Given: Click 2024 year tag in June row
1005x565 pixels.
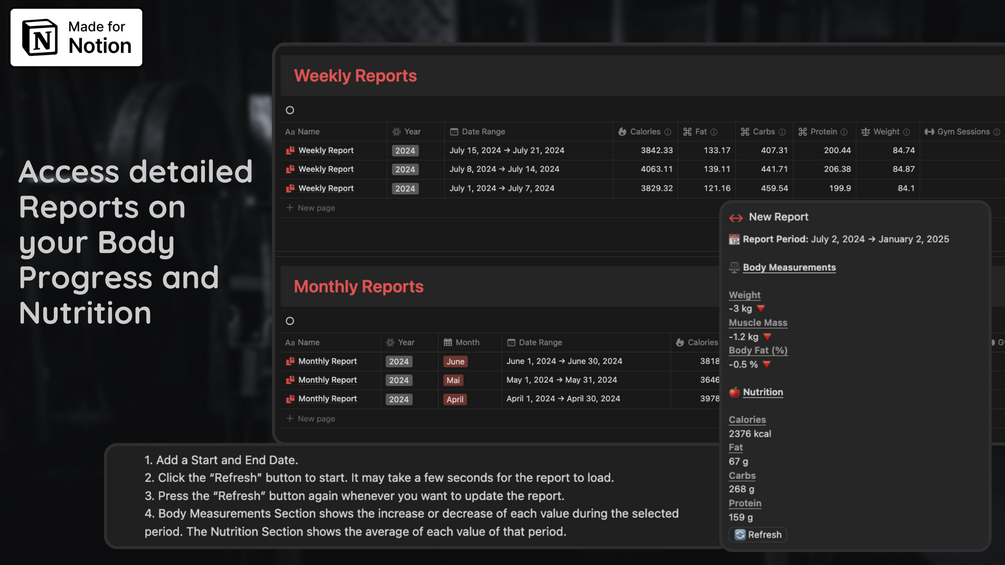Looking at the screenshot, I should click(x=399, y=361).
